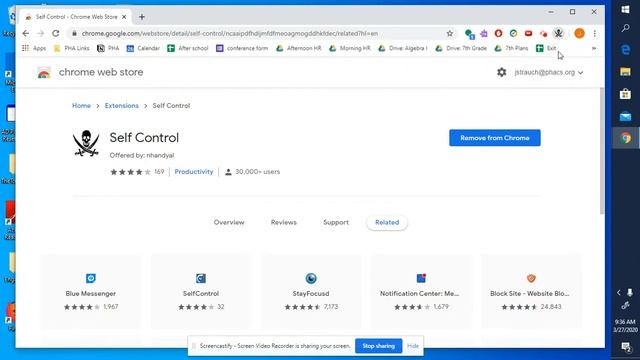Image resolution: width=640 pixels, height=360 pixels.
Task: Click the browser back arrow
Action: (x=26, y=33)
